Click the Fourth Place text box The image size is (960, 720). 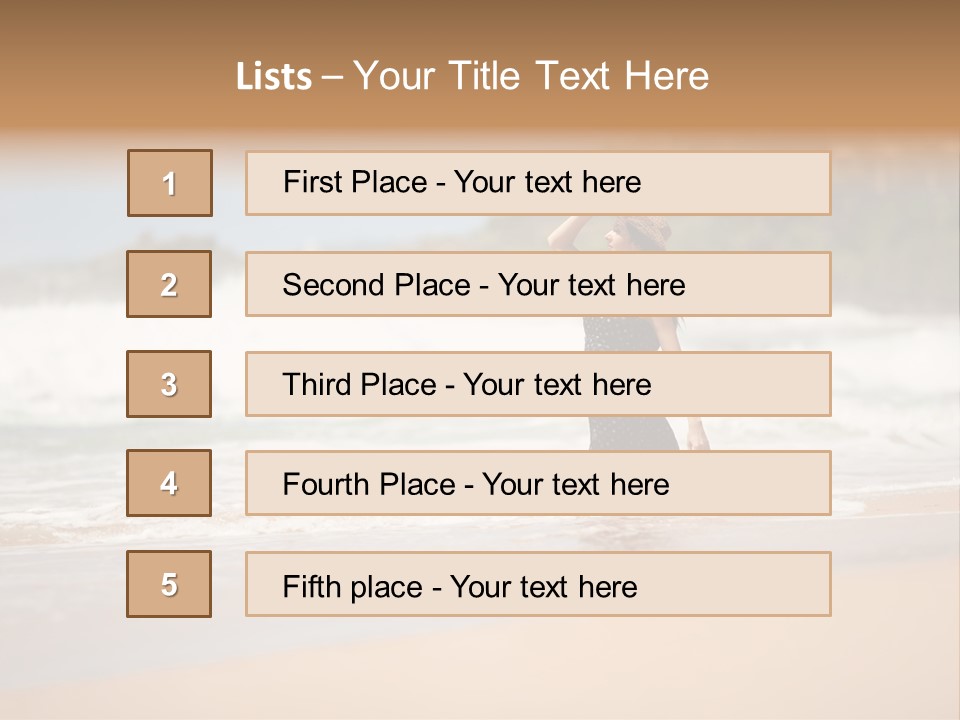[x=538, y=484]
